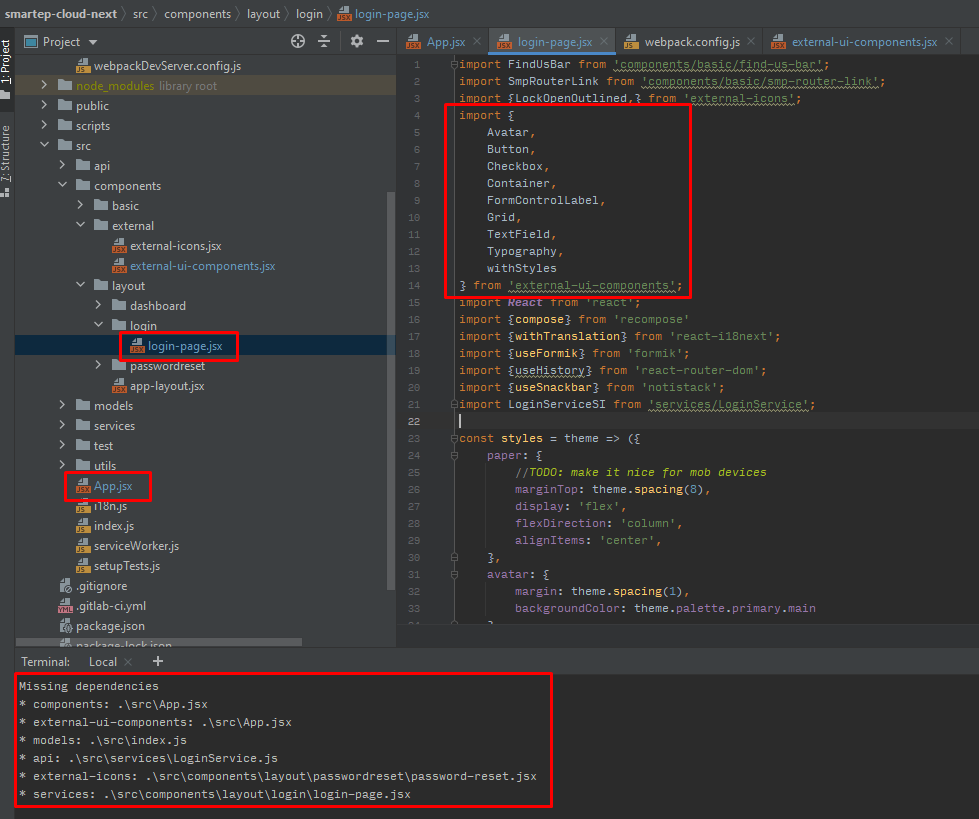Expand the passwordreset folder

point(98,365)
